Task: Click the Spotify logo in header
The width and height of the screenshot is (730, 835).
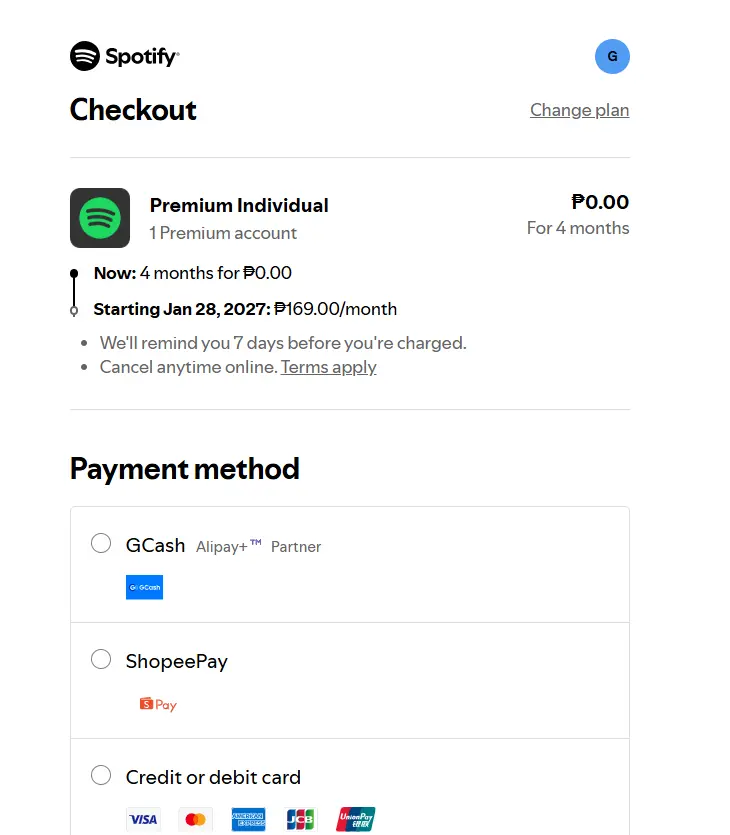Action: 125,56
